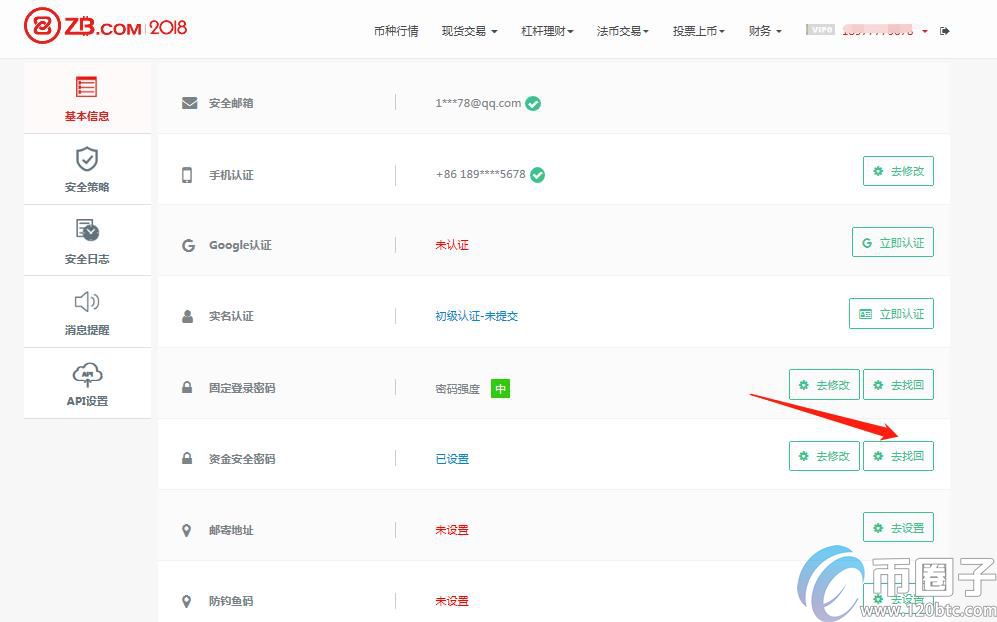Click the ZB.com logo
The image size is (997, 622).
point(106,27)
